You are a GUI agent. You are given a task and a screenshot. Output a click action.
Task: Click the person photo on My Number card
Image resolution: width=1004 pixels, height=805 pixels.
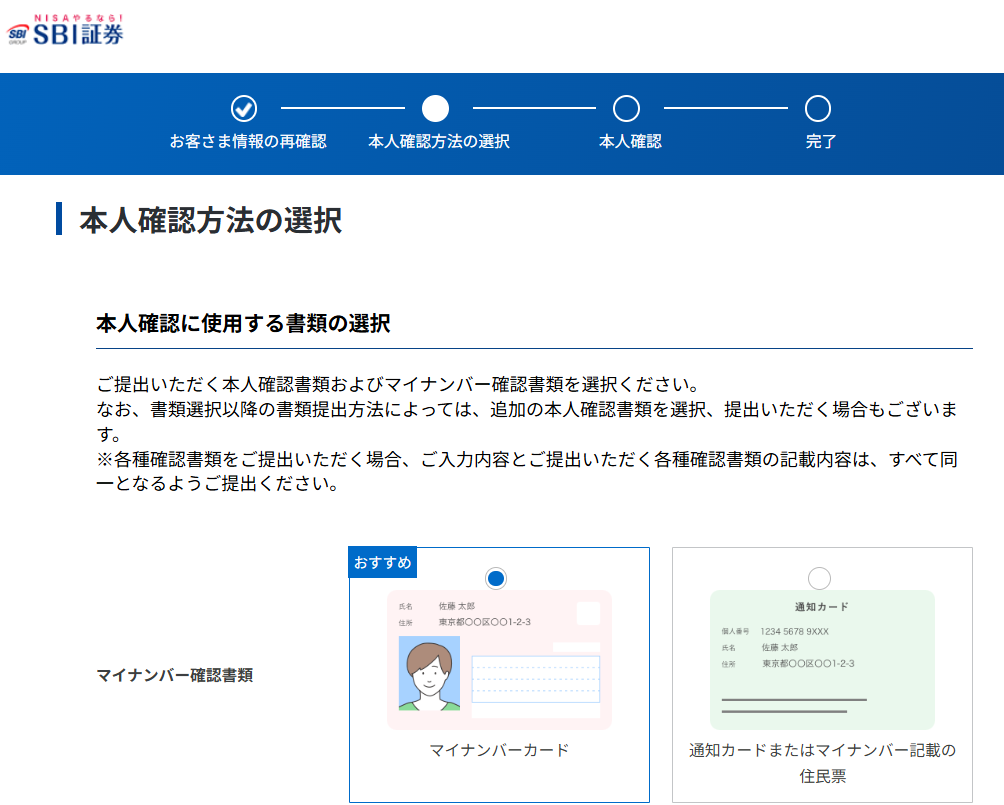[x=429, y=673]
